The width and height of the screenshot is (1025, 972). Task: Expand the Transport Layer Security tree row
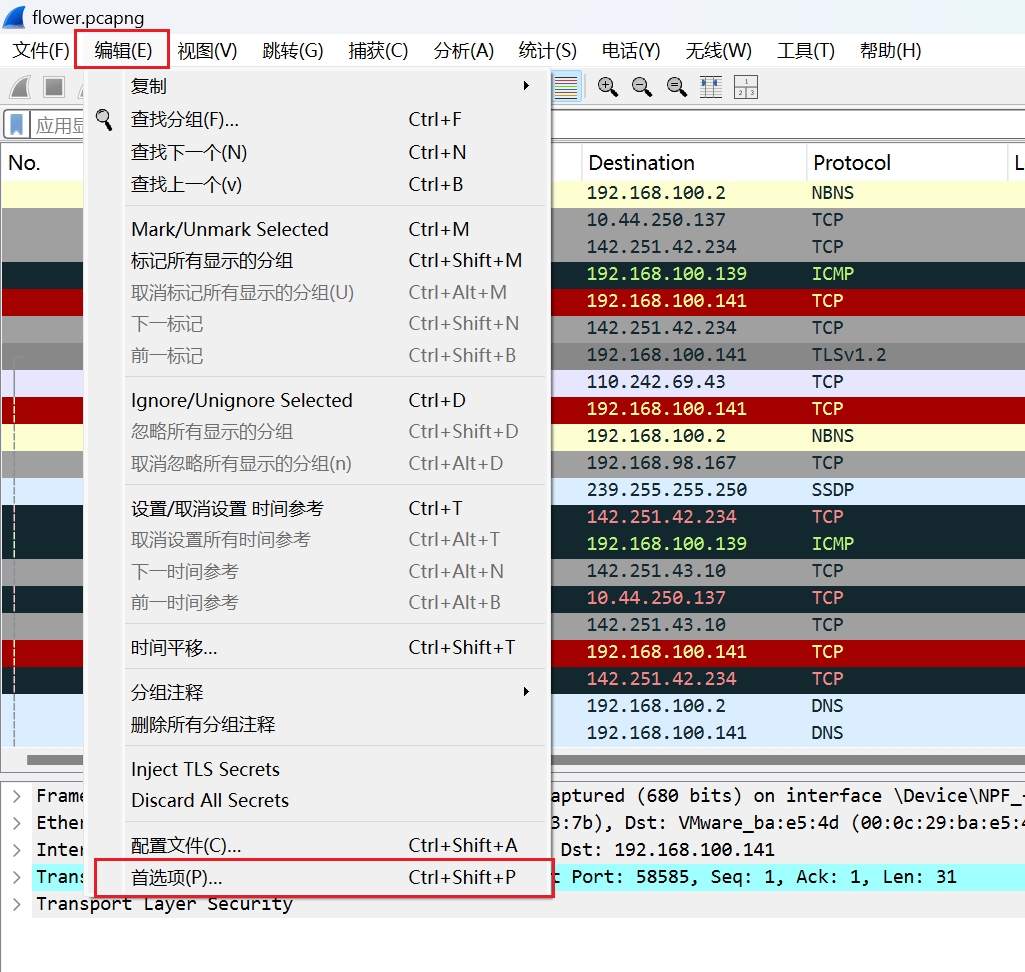point(17,904)
